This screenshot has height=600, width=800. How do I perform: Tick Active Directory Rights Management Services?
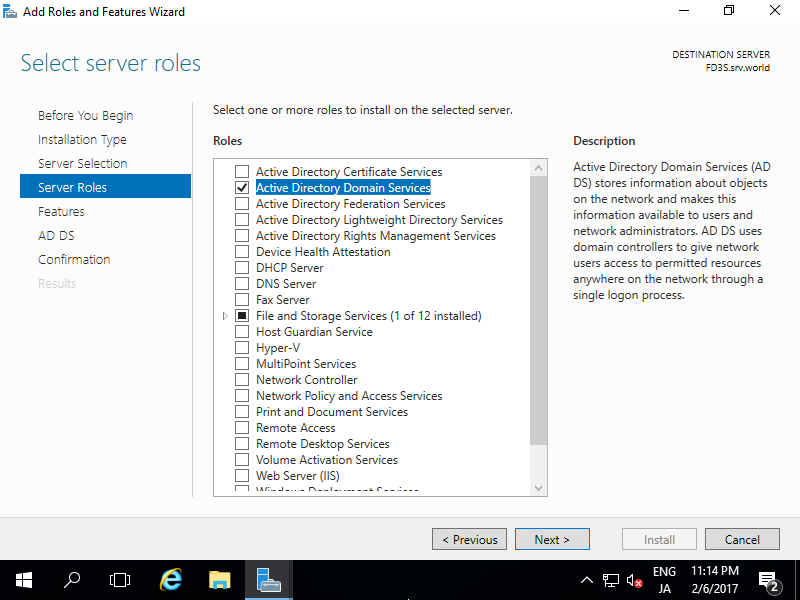pyautogui.click(x=242, y=235)
